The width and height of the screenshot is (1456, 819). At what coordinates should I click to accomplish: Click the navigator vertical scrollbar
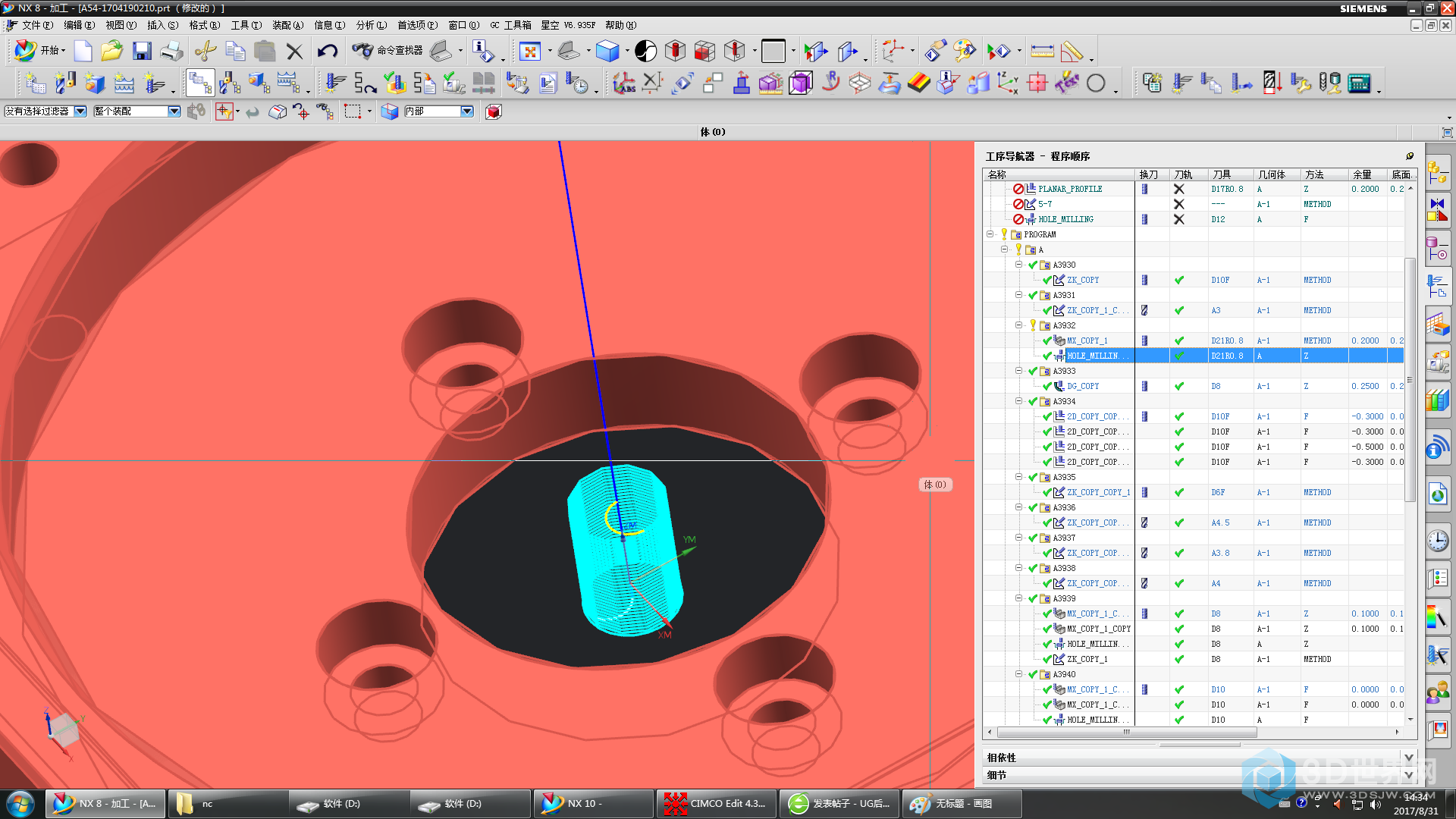tap(1410, 379)
